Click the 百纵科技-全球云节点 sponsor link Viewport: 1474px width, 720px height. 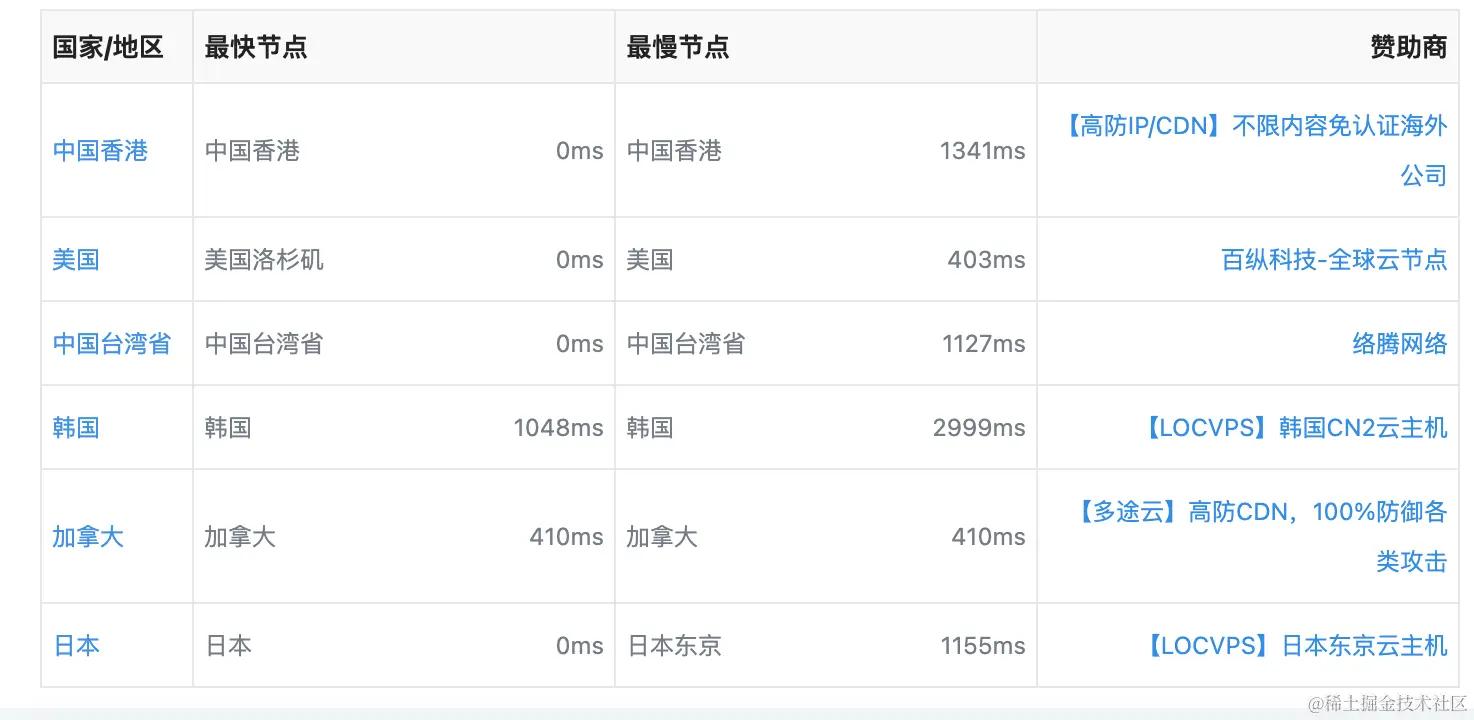point(1334,260)
